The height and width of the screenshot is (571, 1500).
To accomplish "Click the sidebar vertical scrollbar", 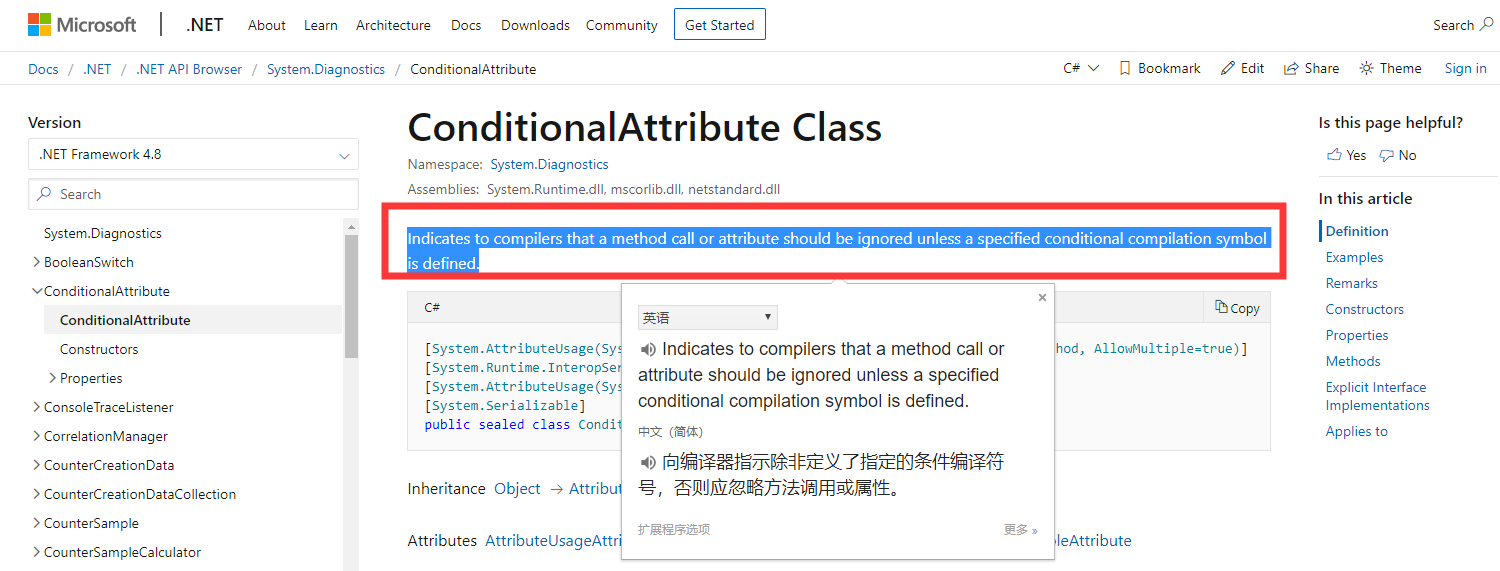I will coord(351,296).
